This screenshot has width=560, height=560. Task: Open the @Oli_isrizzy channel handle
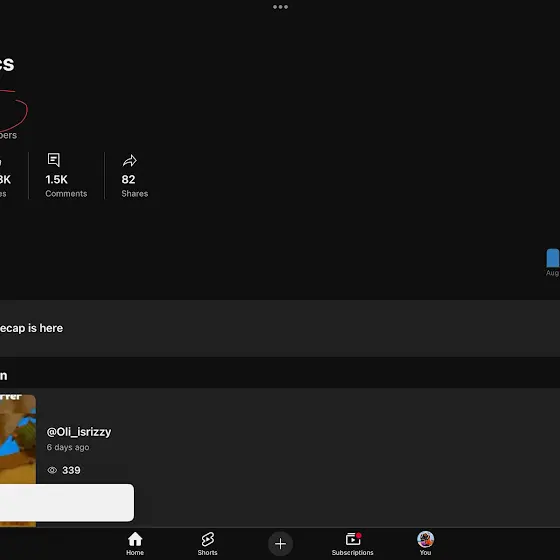[x=79, y=432]
